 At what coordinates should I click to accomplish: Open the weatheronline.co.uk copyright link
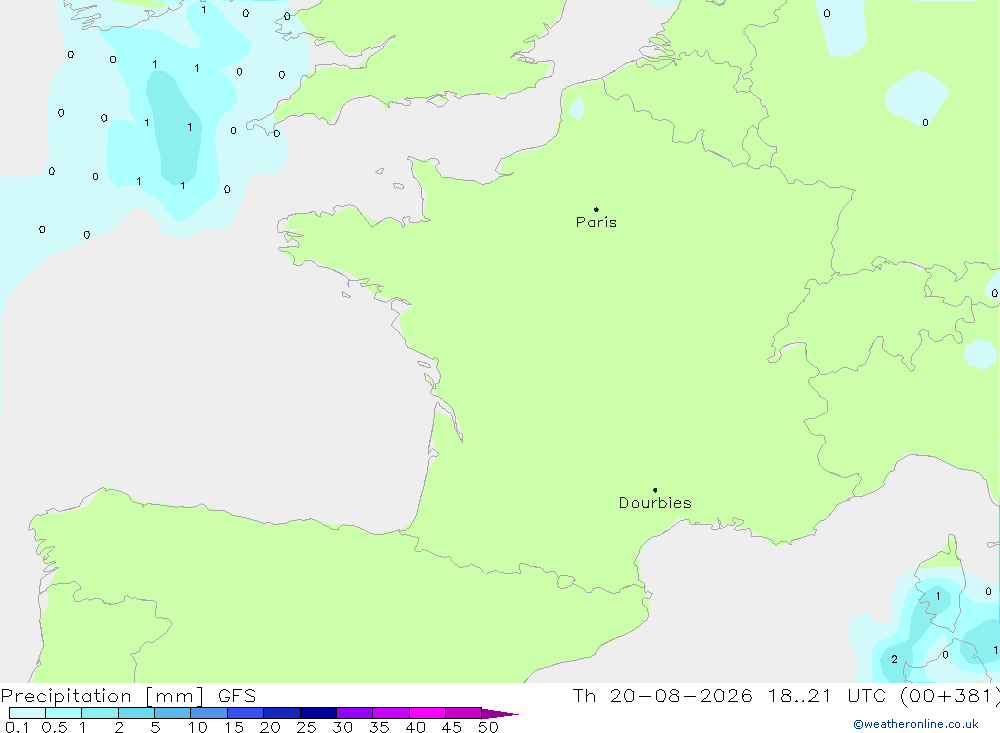[916, 724]
